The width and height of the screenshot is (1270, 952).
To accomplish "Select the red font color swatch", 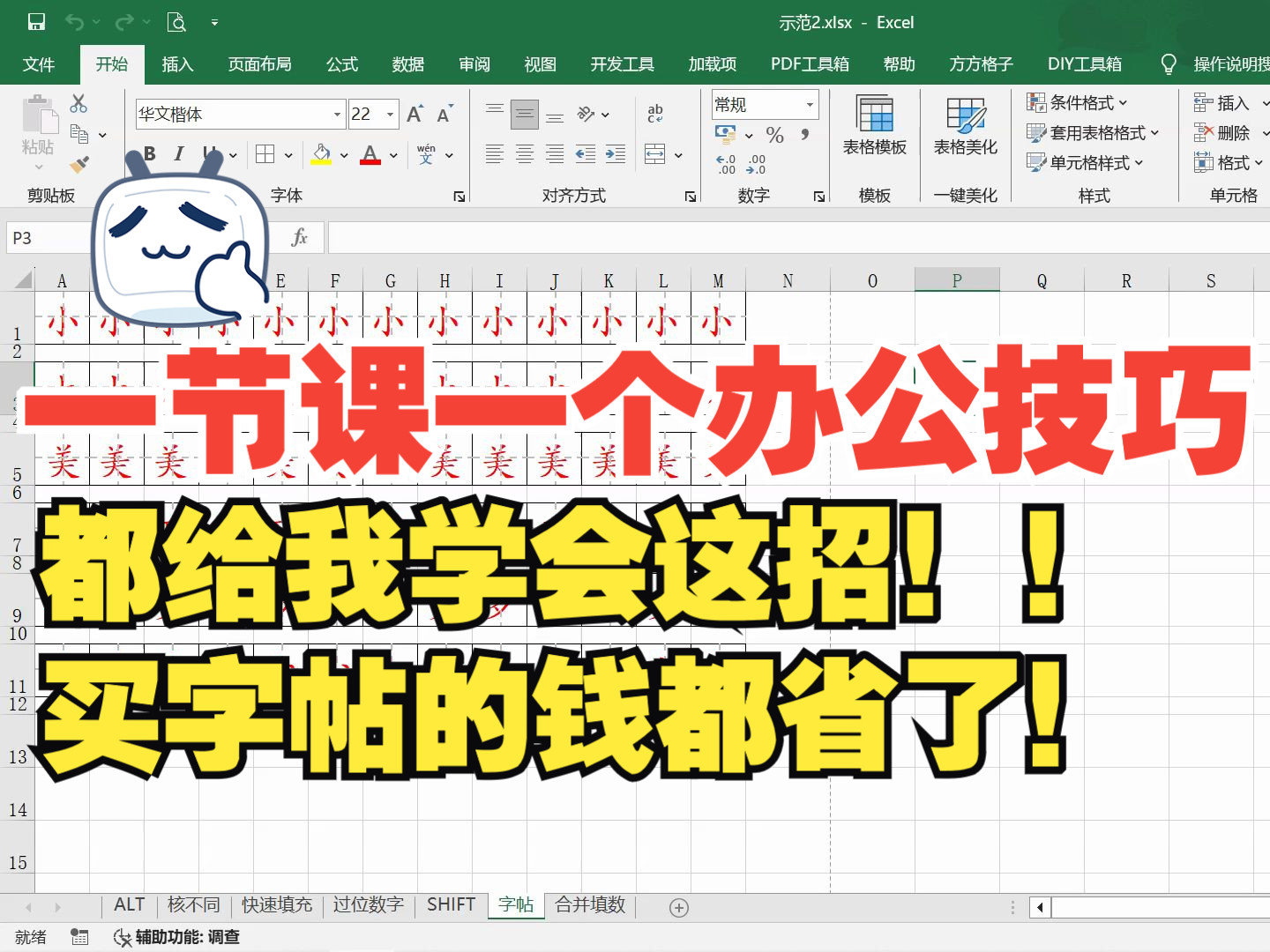I will pos(370,163).
